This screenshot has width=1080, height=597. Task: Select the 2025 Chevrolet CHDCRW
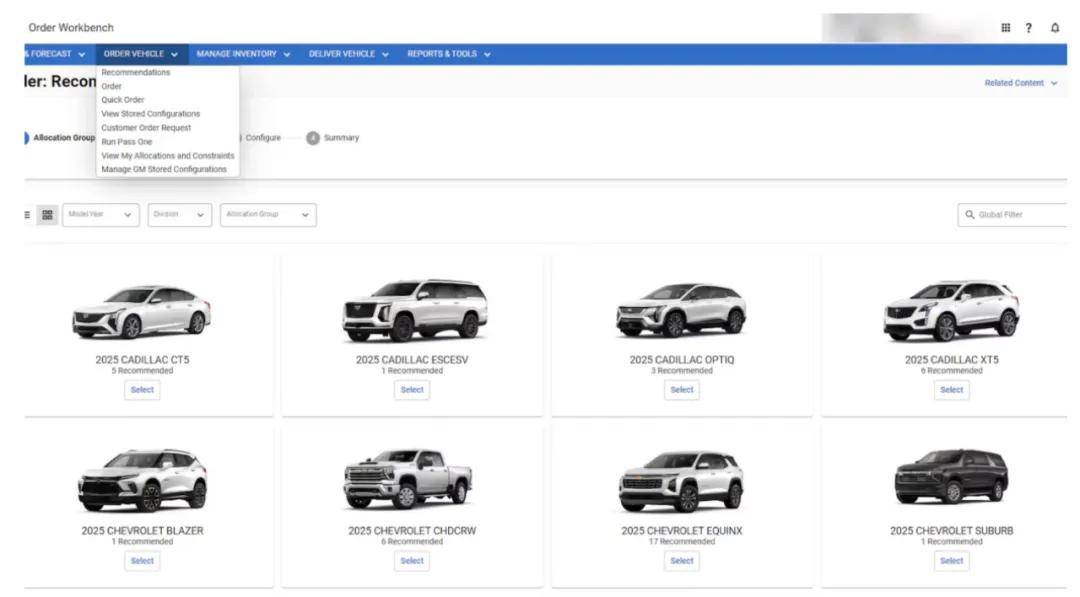(412, 561)
